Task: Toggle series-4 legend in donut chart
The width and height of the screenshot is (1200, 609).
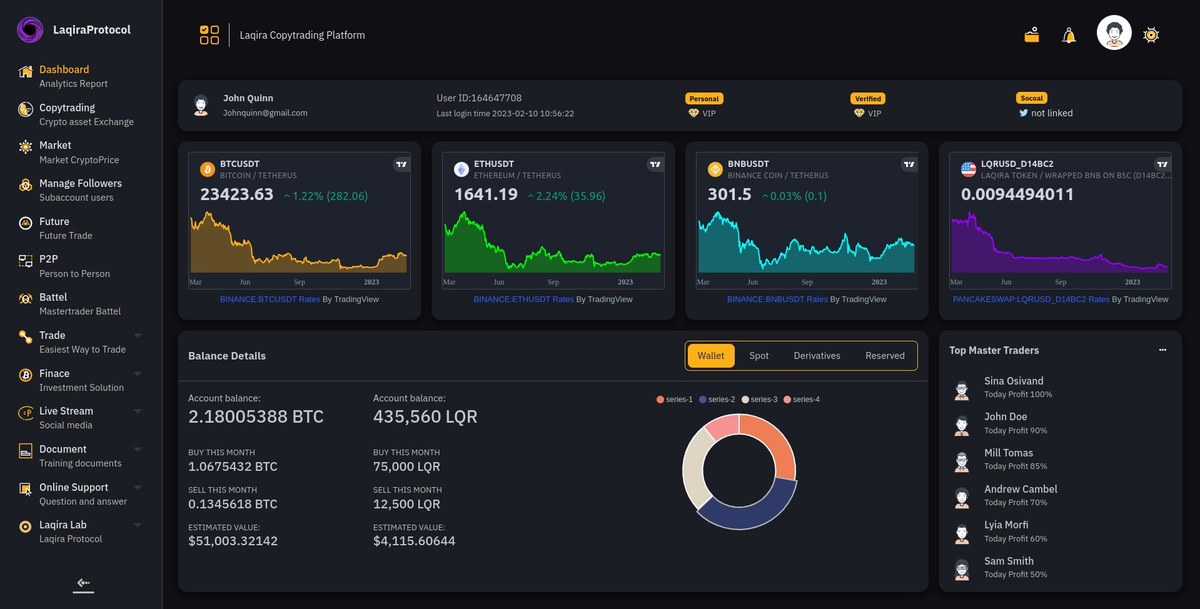Action: coord(802,400)
